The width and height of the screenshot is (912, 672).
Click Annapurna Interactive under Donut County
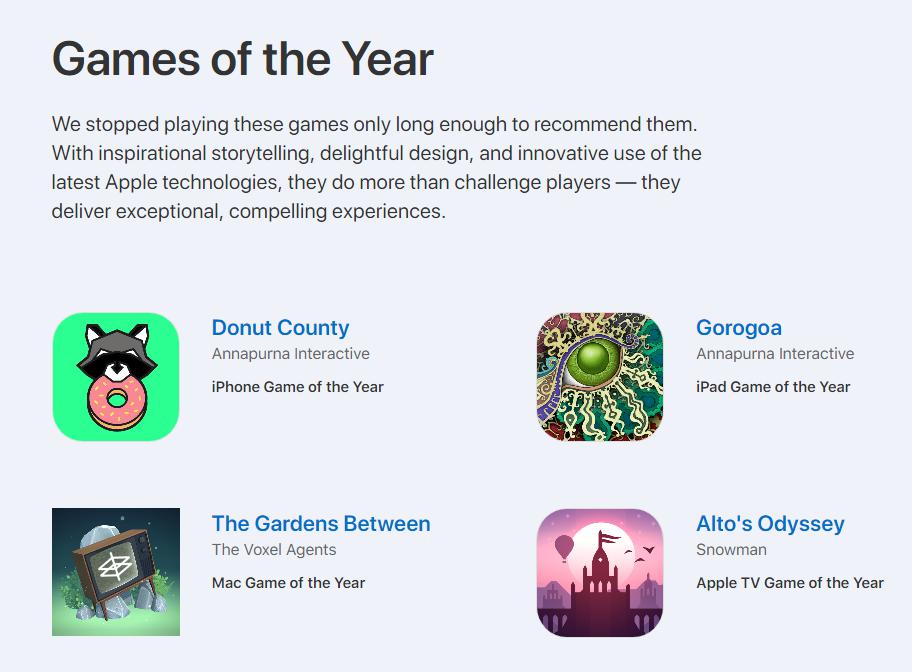[291, 354]
